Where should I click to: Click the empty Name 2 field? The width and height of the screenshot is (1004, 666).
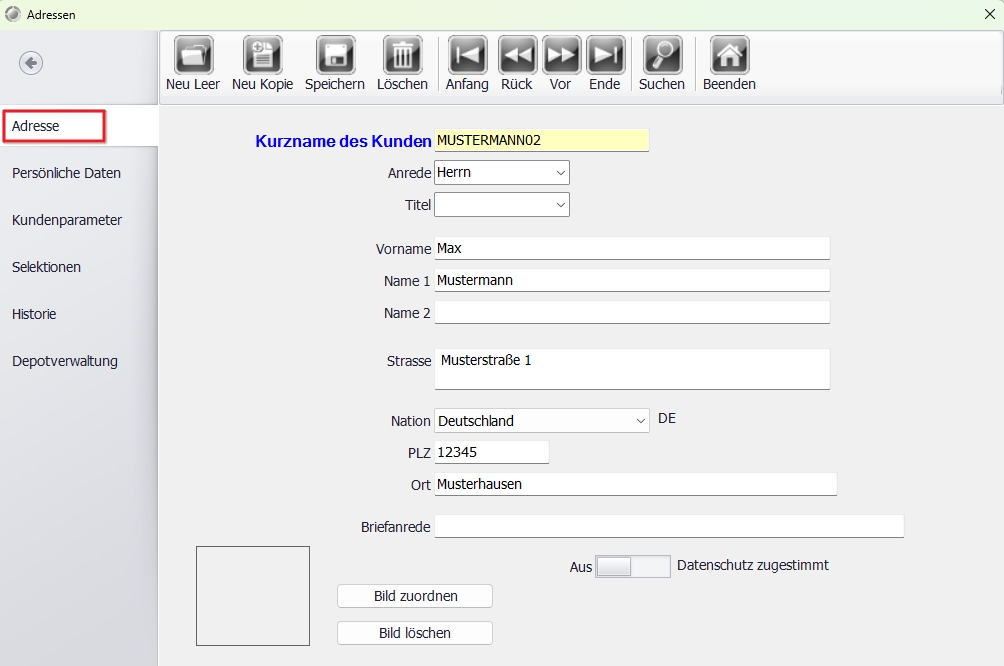point(632,313)
